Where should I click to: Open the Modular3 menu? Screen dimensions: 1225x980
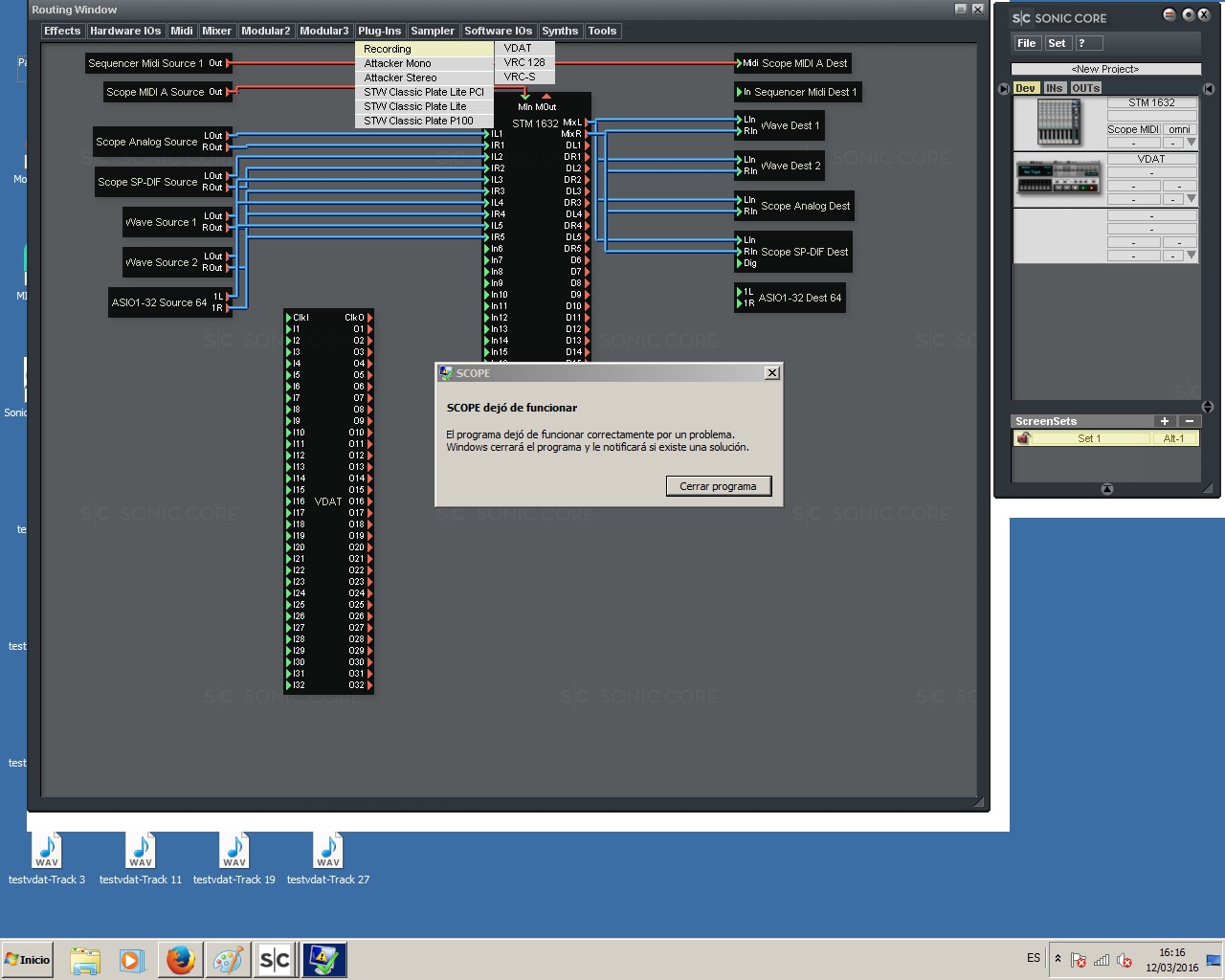click(x=324, y=31)
